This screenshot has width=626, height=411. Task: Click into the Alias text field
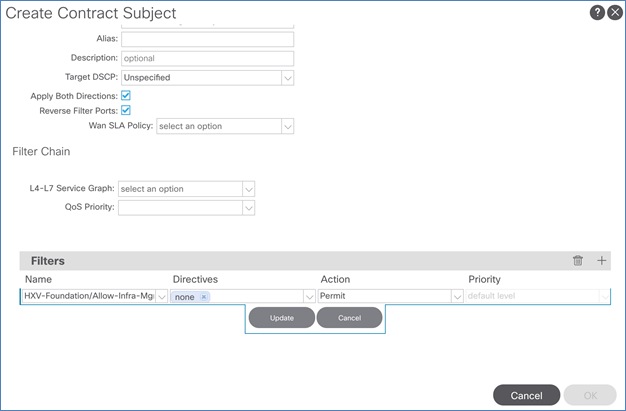click(207, 39)
